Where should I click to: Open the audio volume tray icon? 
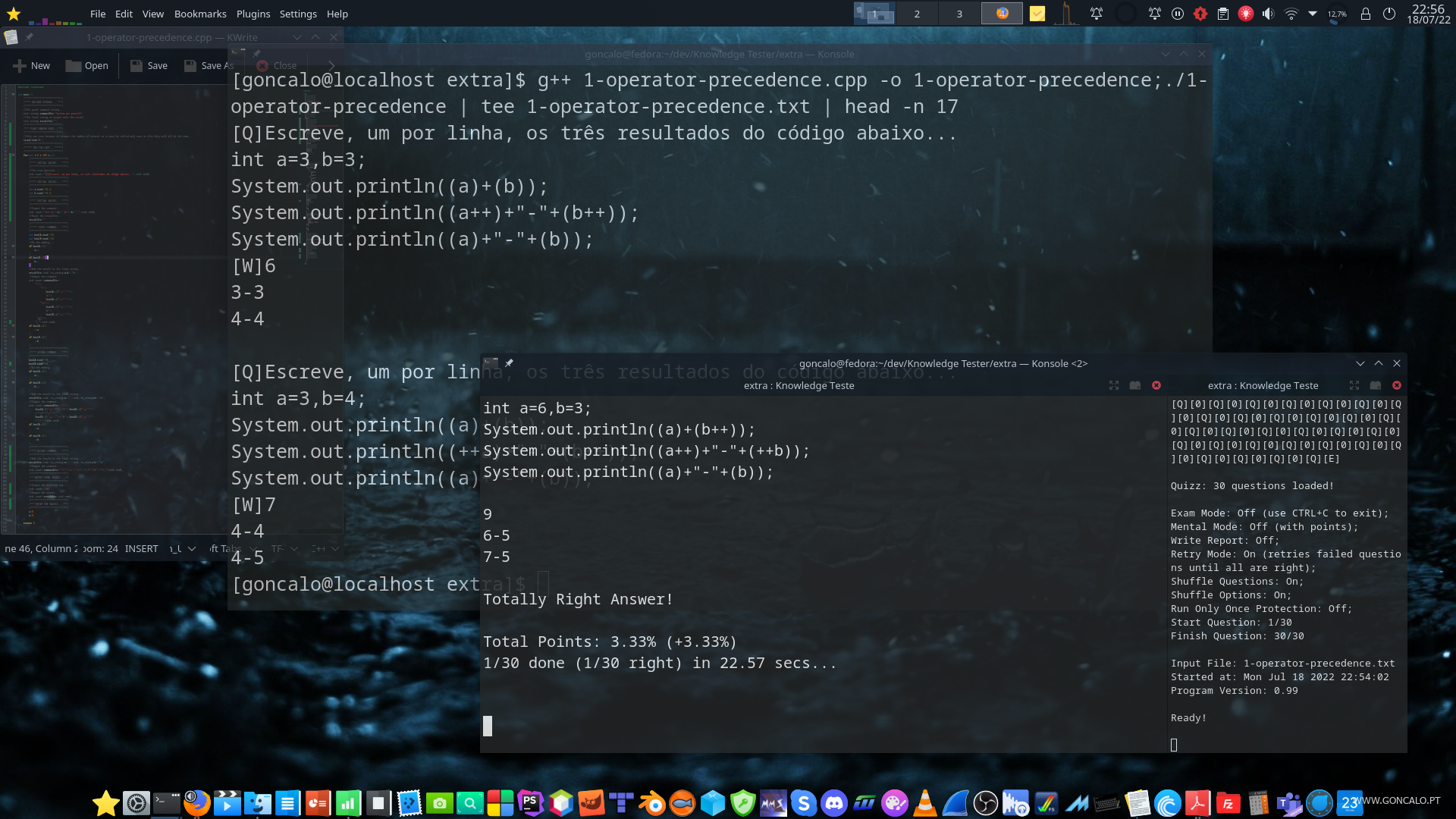click(1269, 14)
